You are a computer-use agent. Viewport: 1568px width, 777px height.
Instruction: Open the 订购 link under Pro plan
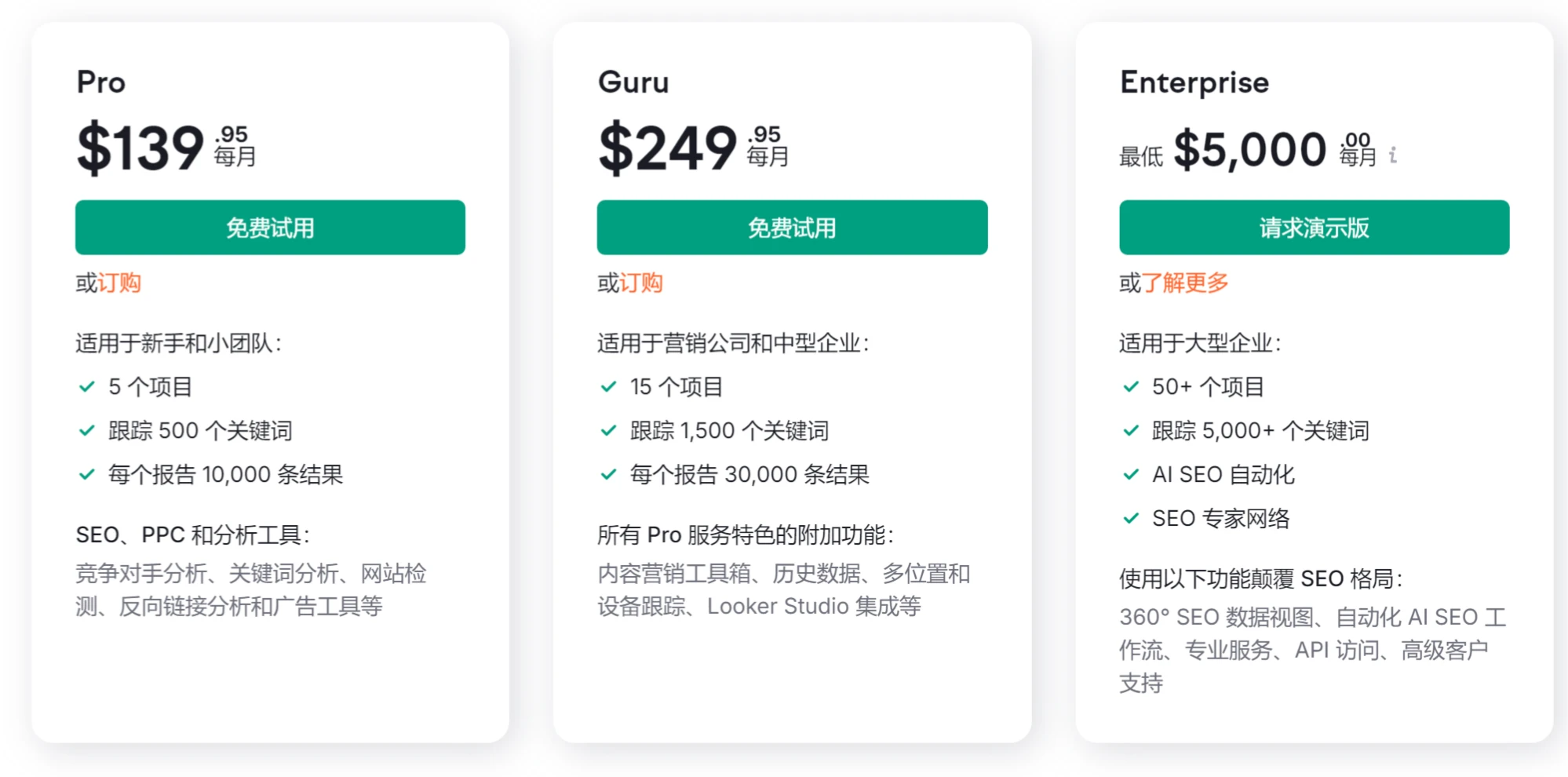pos(119,283)
